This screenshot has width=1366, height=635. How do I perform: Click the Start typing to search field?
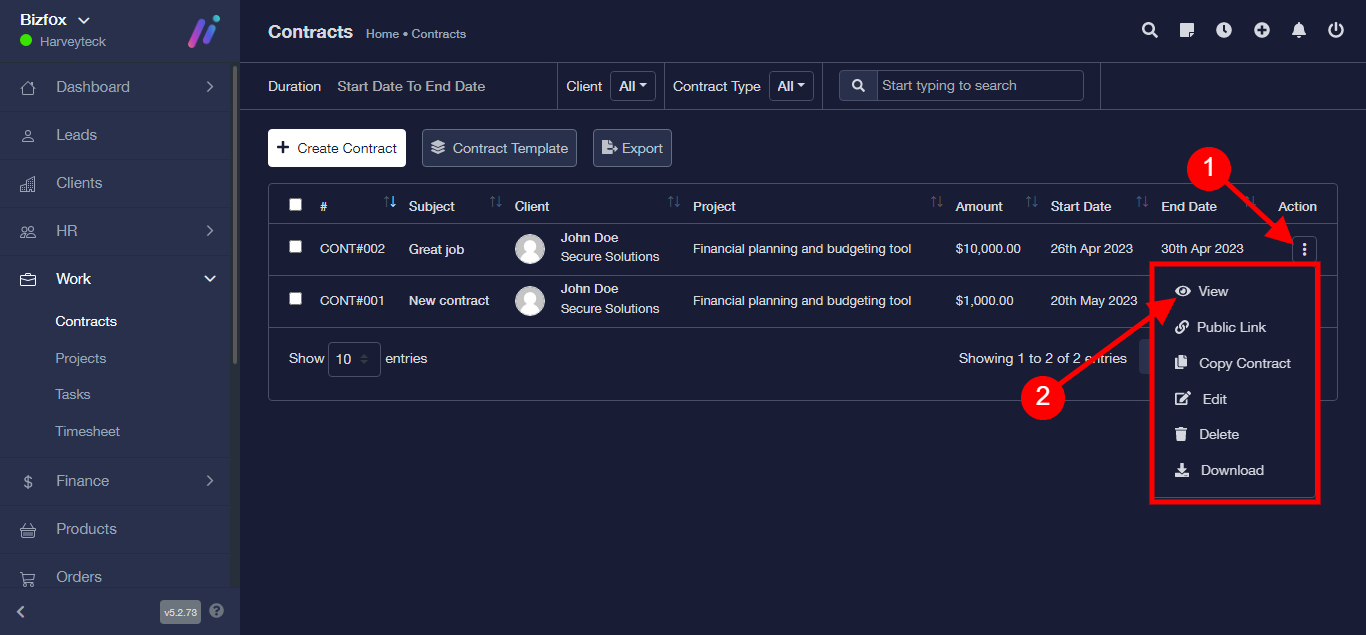tap(979, 86)
